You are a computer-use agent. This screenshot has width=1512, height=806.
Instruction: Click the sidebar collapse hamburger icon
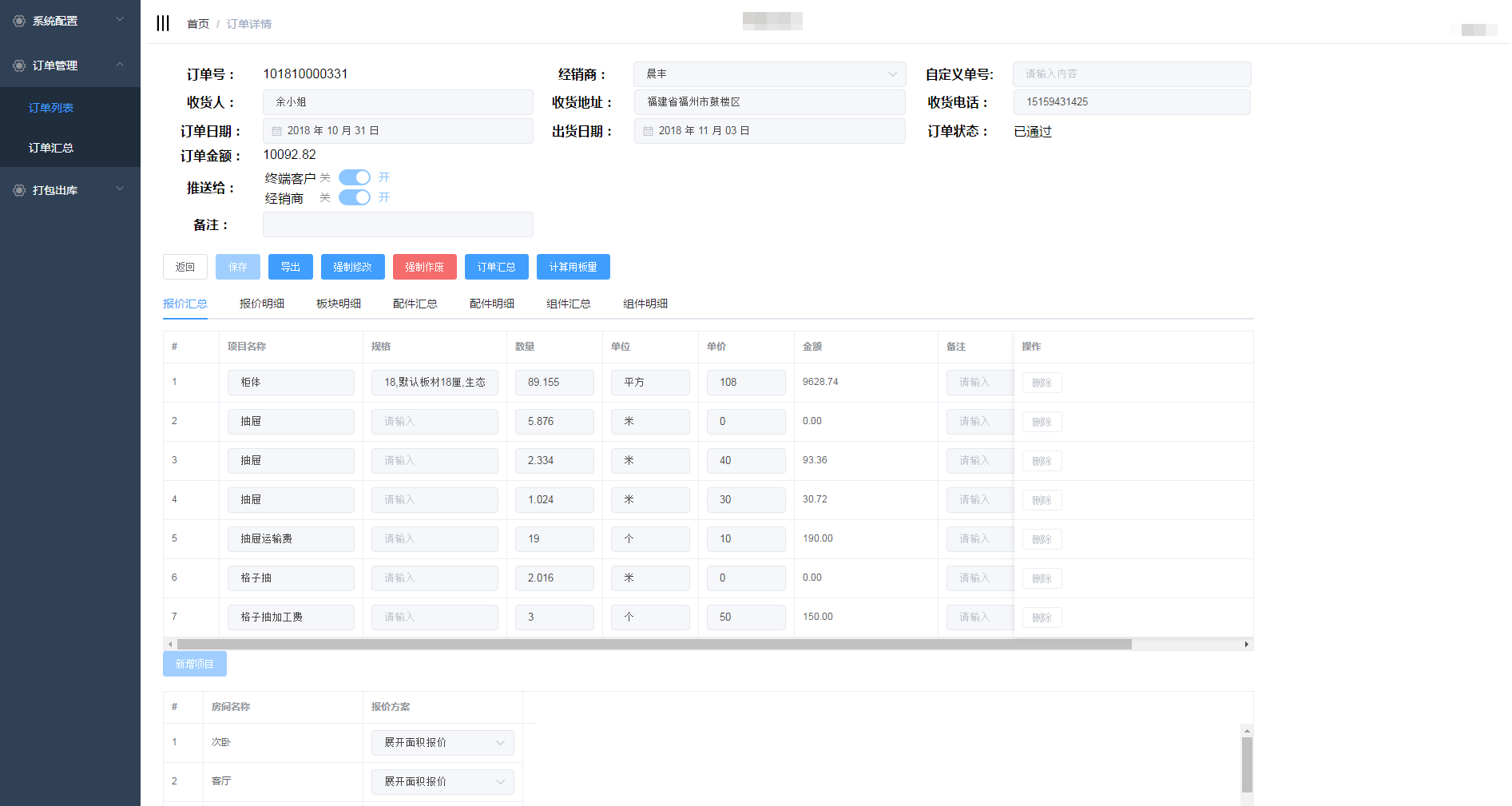pyautogui.click(x=163, y=23)
